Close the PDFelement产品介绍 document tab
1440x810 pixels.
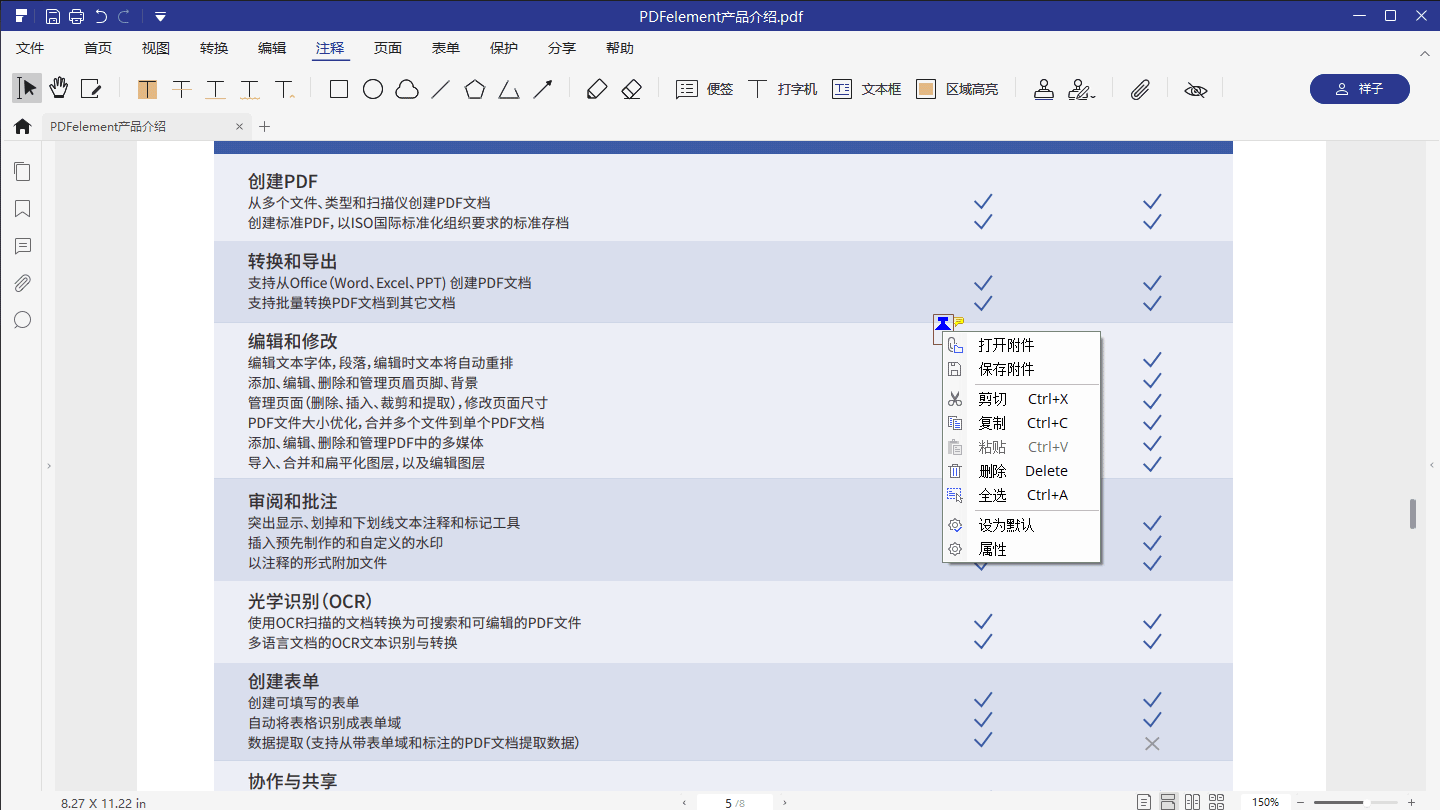tap(239, 127)
